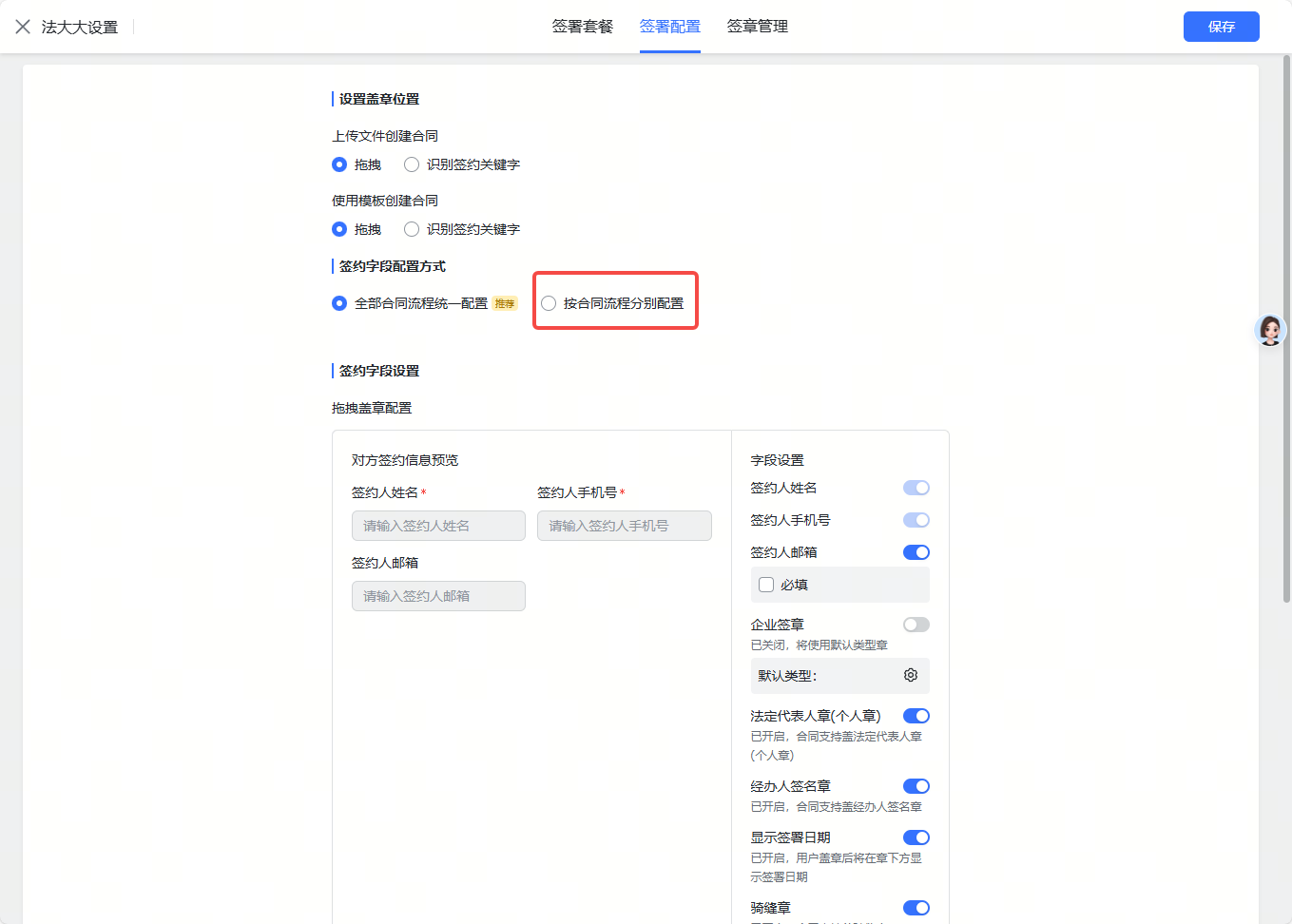Disable the 法定代表人章(个人章) toggle
The width and height of the screenshot is (1292, 924).
(x=916, y=715)
